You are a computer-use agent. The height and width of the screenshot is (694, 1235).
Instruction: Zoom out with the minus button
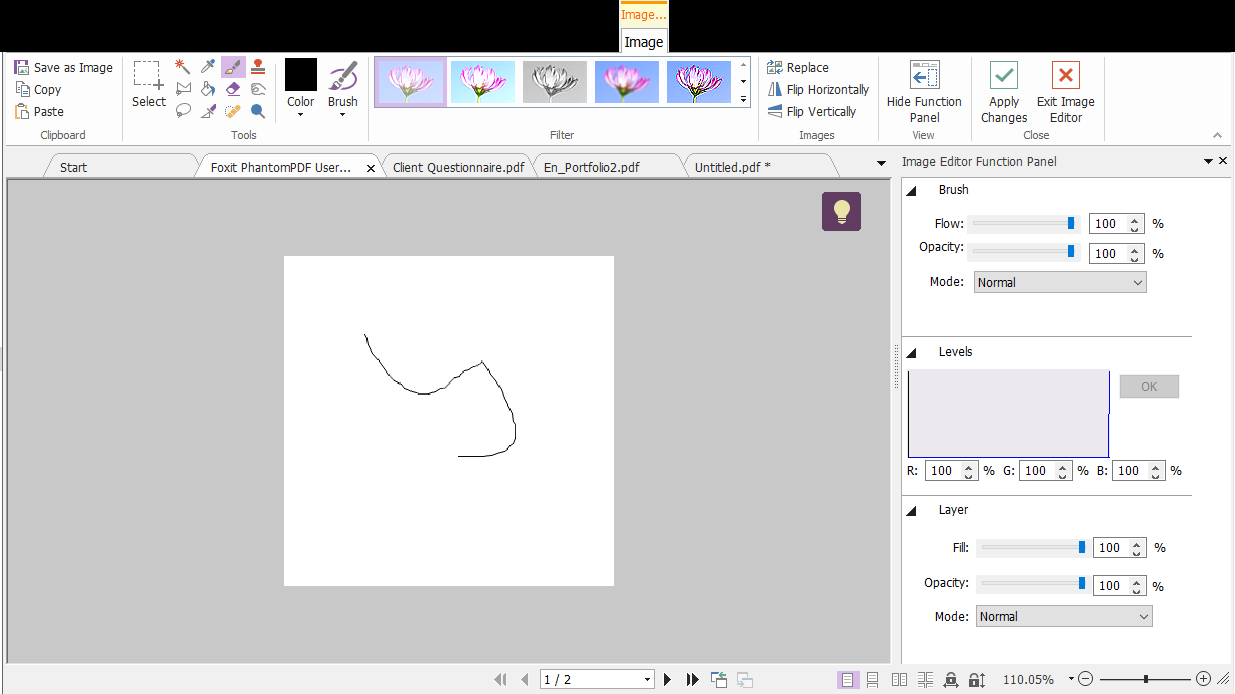click(1086, 679)
